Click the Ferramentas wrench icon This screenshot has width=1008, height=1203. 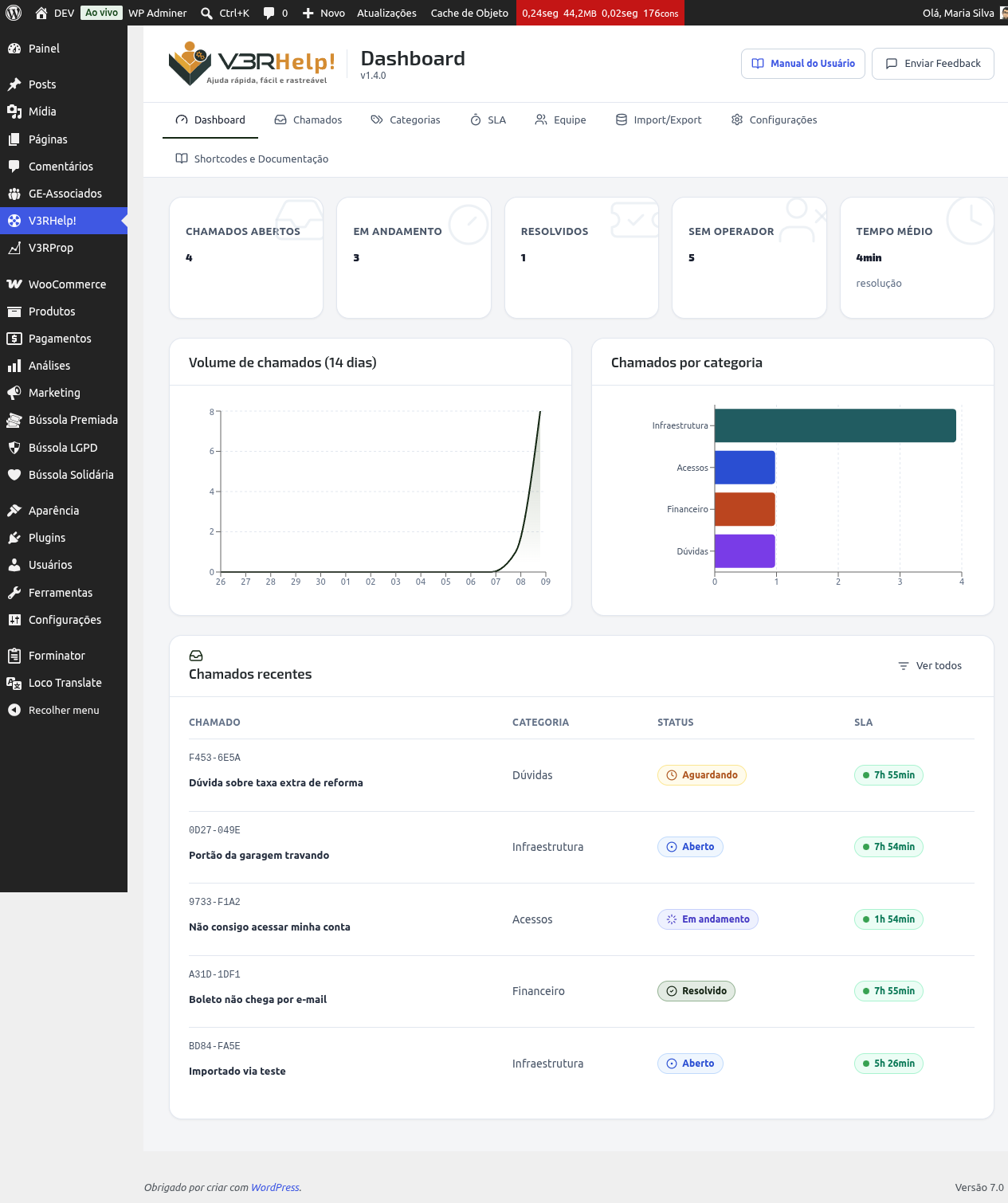pyautogui.click(x=14, y=593)
